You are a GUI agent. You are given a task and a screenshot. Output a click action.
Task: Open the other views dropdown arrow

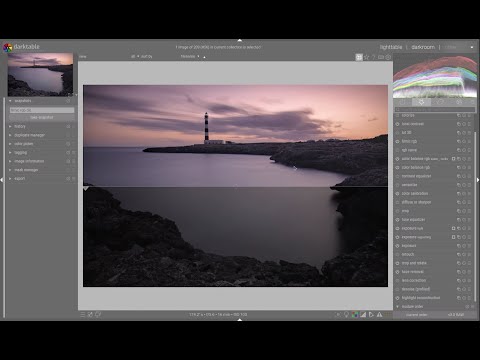472,47
